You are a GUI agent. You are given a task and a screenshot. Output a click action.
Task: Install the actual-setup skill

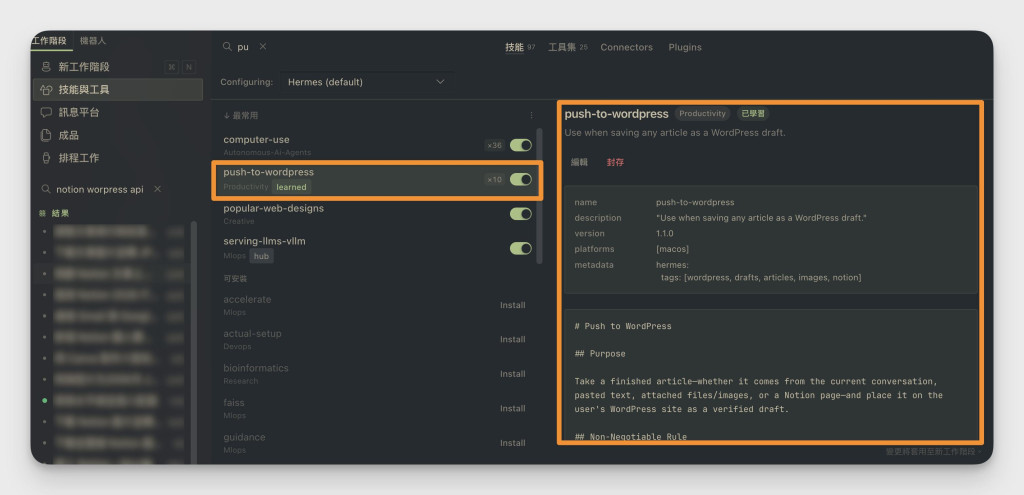tap(513, 339)
